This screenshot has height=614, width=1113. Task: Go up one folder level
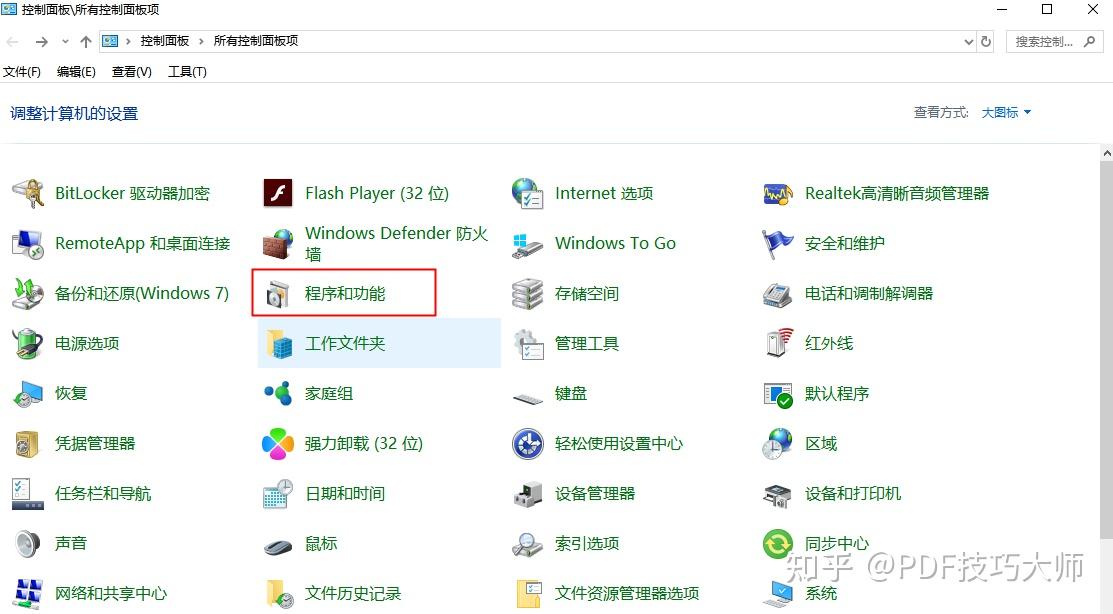[86, 42]
